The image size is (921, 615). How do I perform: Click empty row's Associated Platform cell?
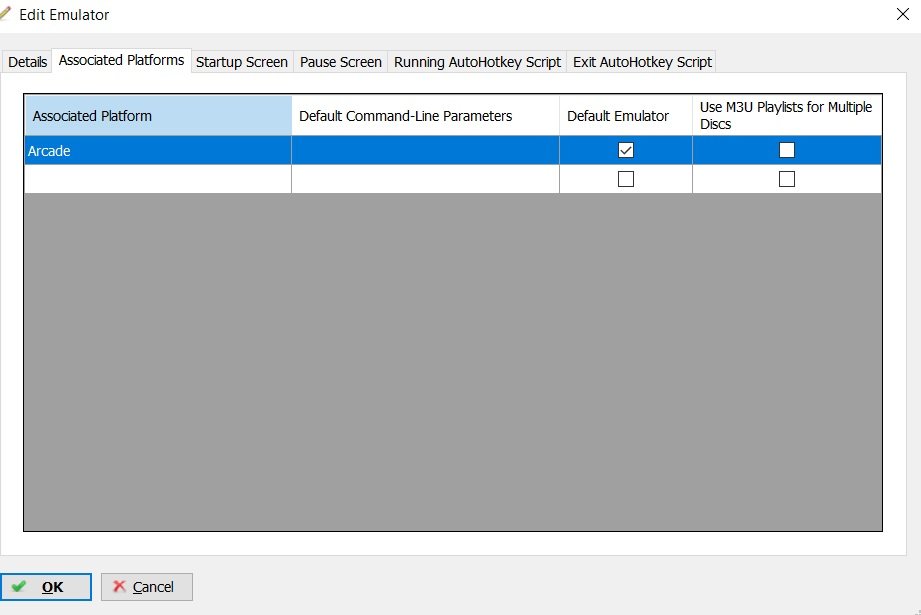[x=158, y=179]
